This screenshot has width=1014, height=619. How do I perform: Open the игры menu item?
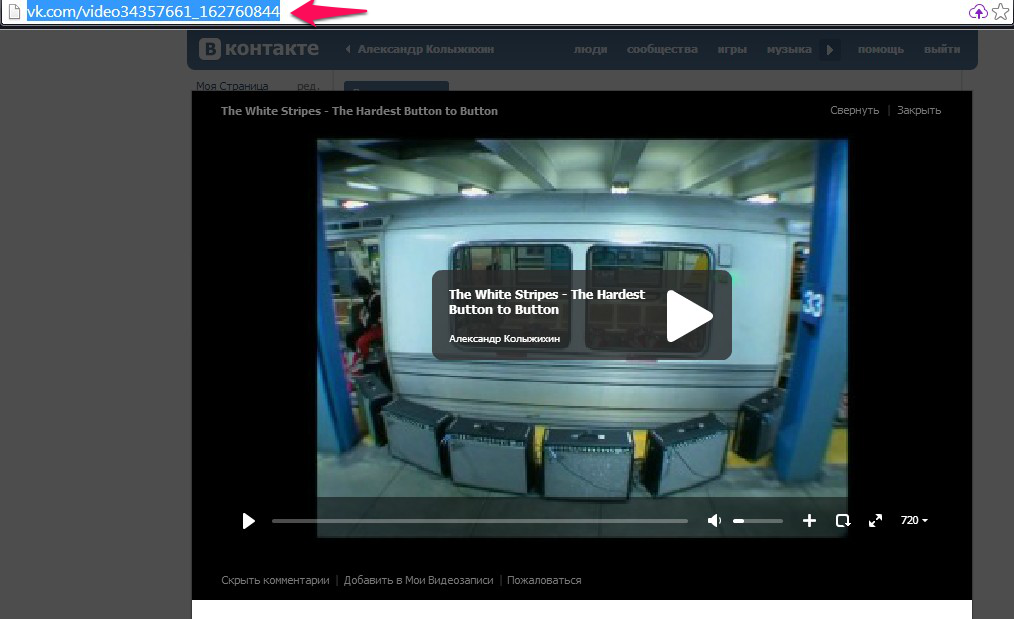[731, 49]
